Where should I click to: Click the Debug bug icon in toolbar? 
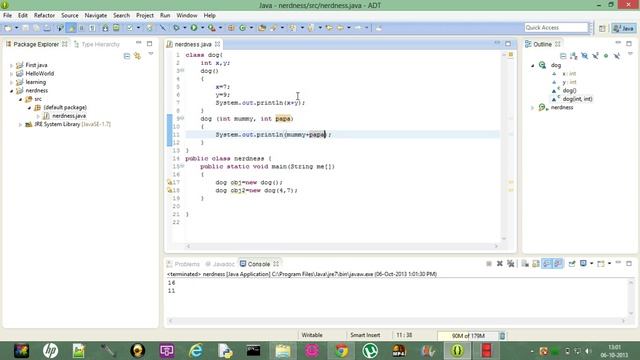(x=176, y=28)
